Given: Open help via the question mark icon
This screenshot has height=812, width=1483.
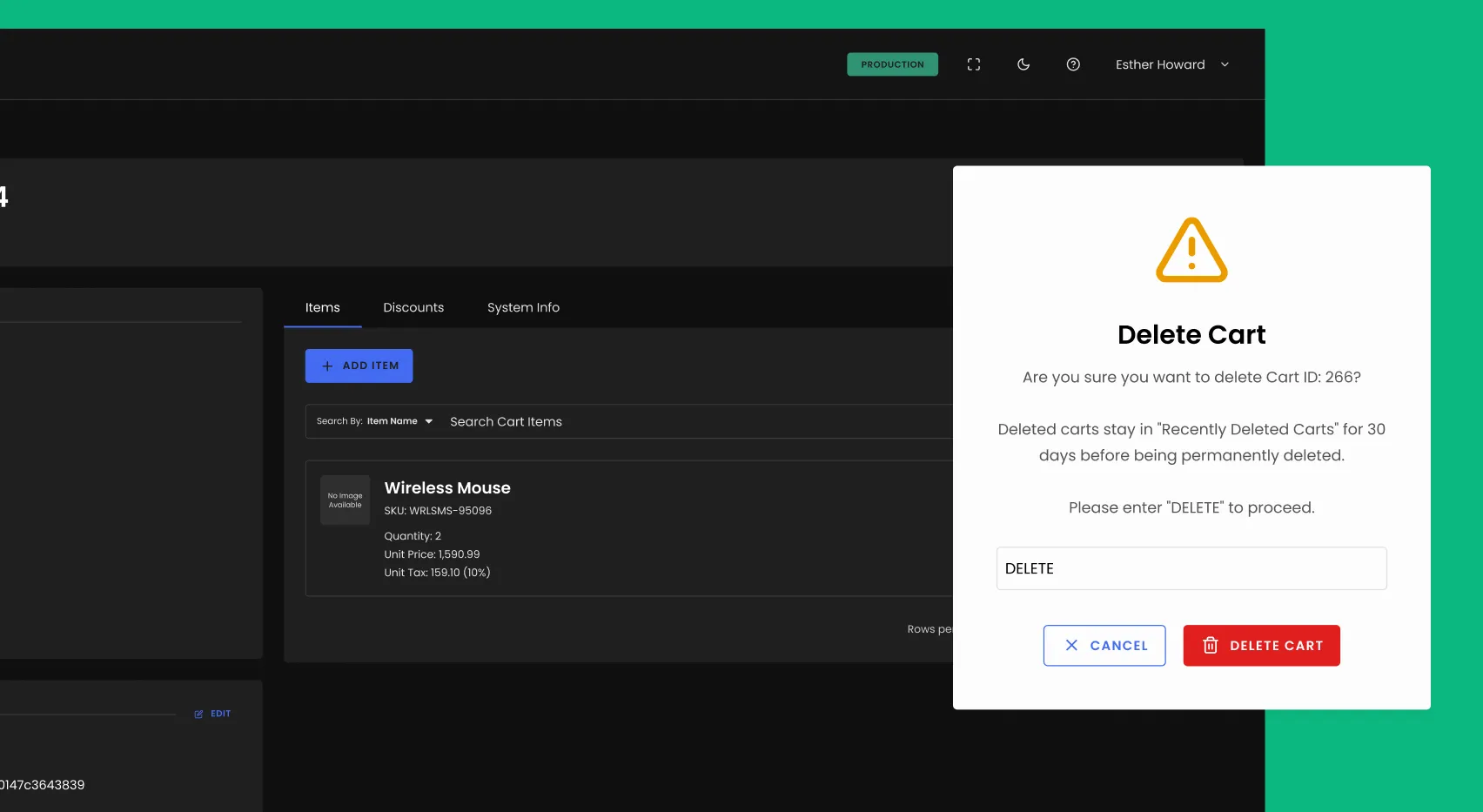Looking at the screenshot, I should pos(1073,64).
